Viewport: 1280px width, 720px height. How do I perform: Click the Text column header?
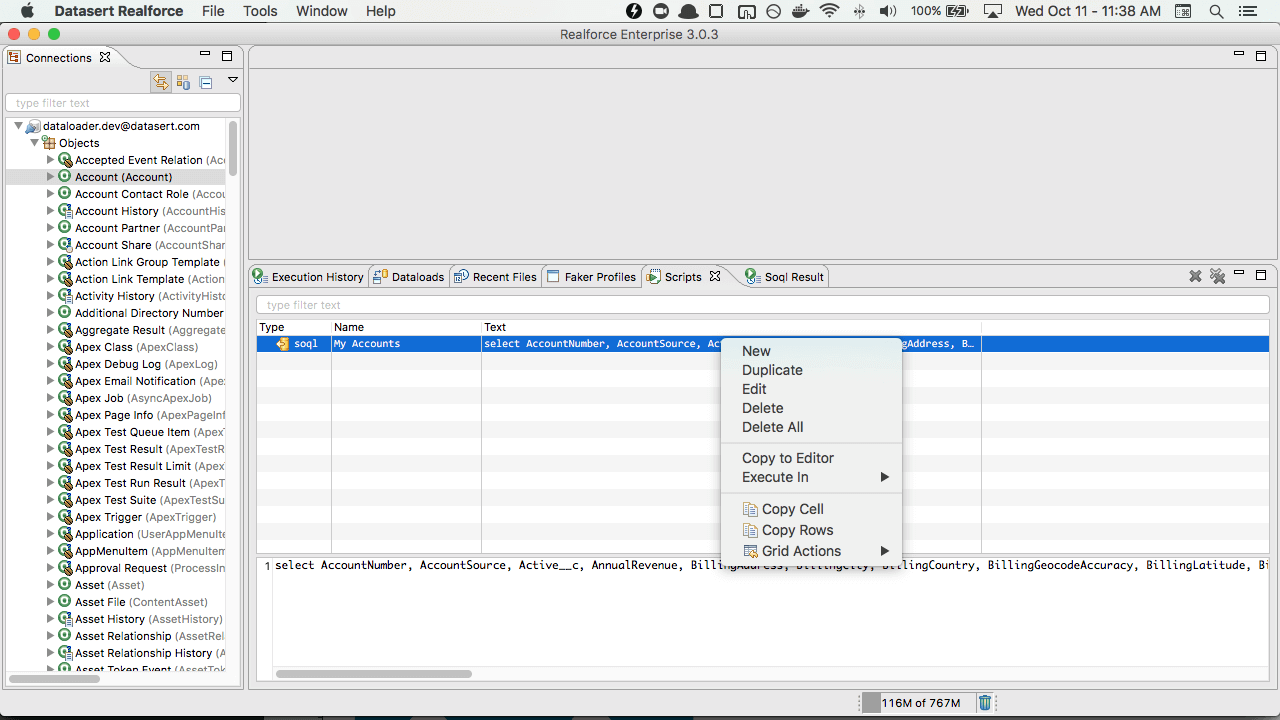point(731,327)
